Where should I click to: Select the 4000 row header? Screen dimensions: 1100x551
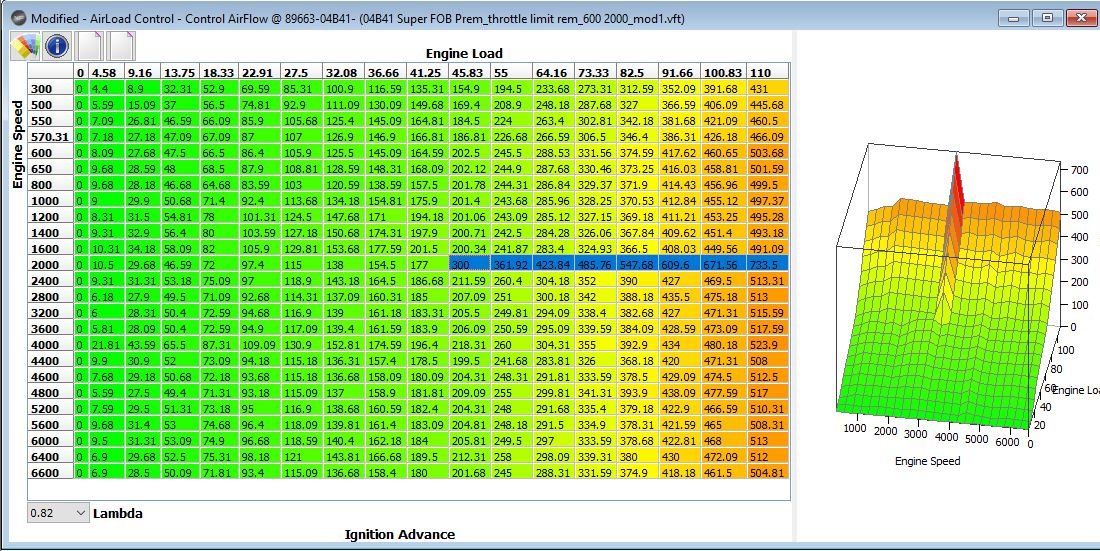point(51,345)
